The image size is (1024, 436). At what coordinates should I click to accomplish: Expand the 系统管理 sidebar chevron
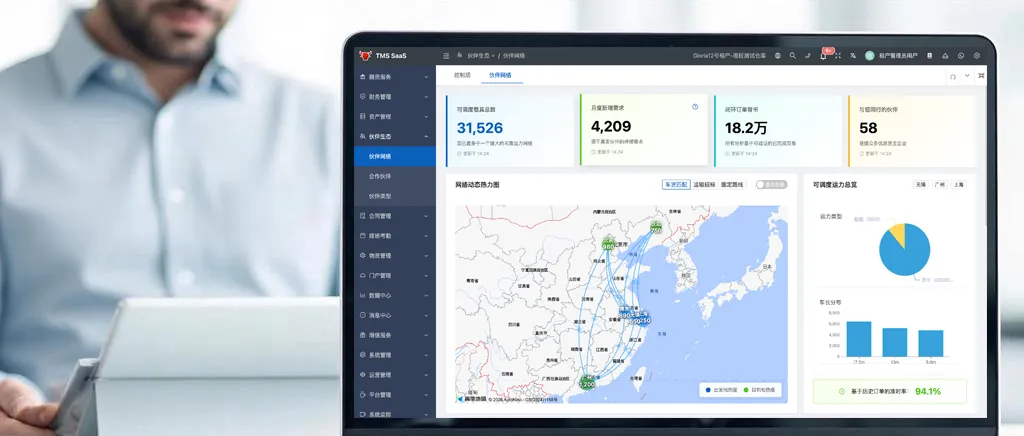pyautogui.click(x=426, y=355)
